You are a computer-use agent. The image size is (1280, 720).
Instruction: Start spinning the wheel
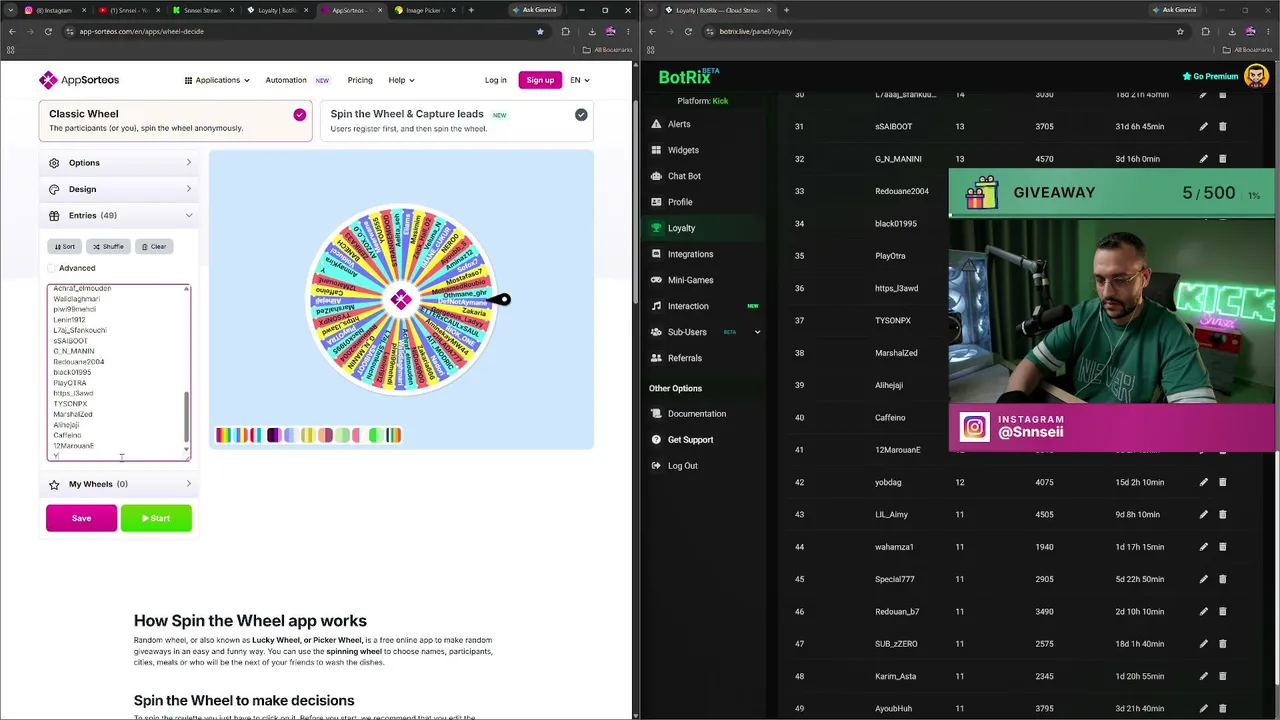[156, 518]
